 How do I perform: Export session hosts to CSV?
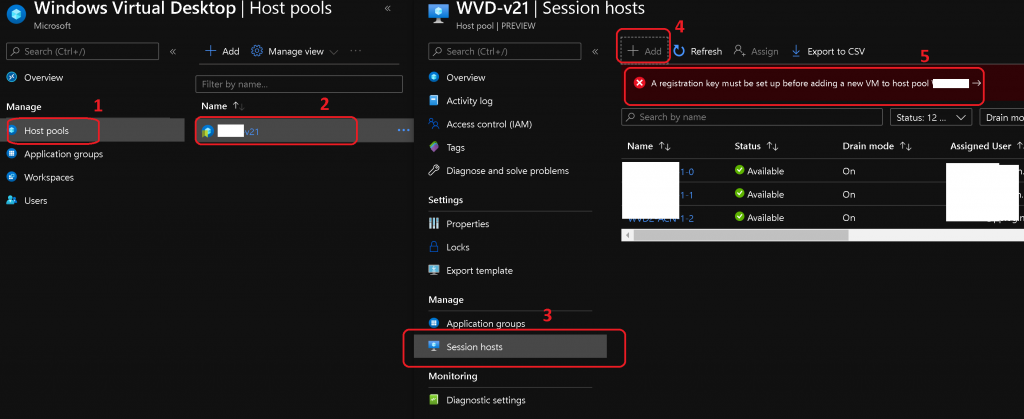tap(827, 52)
